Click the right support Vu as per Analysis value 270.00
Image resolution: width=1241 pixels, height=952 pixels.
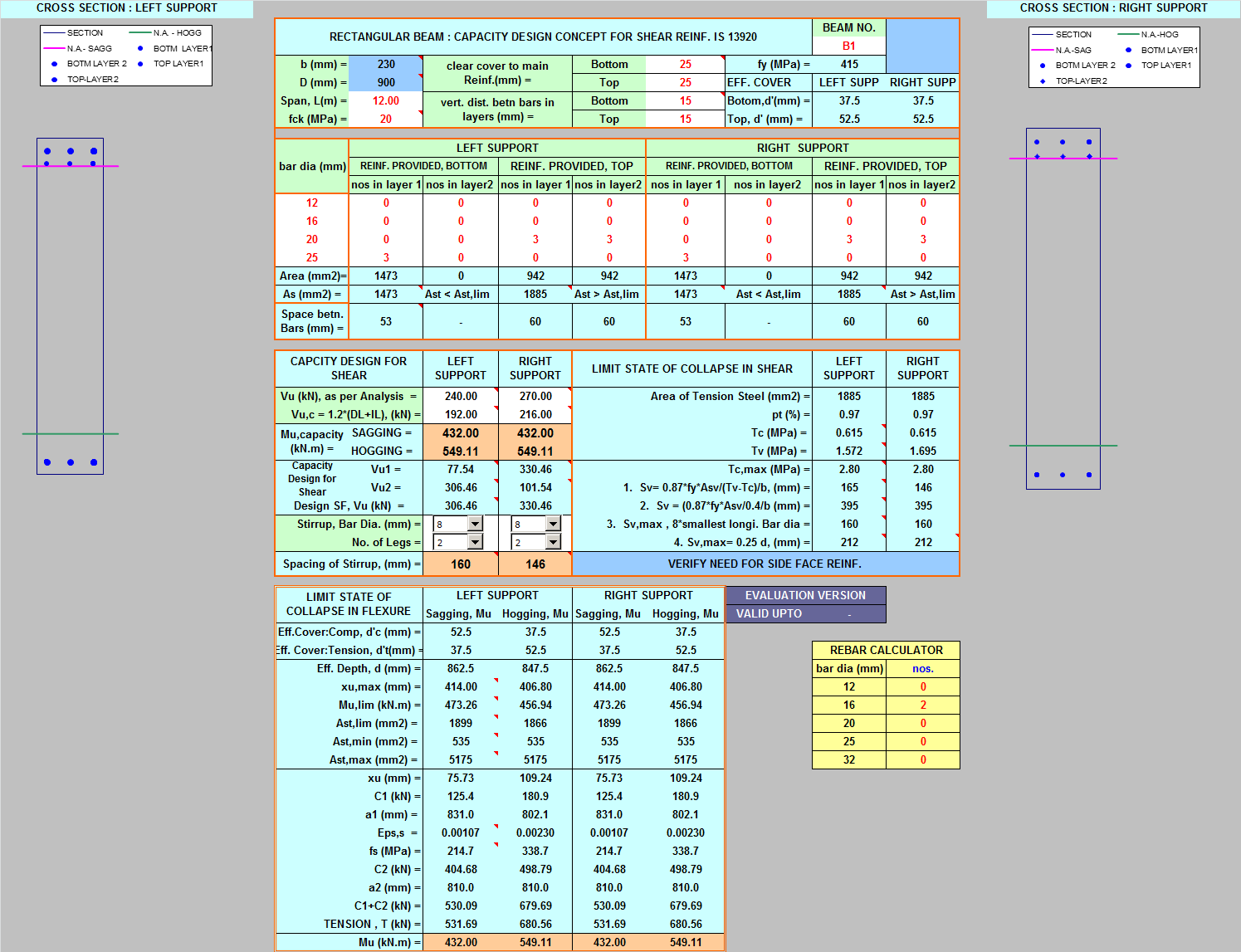[535, 396]
